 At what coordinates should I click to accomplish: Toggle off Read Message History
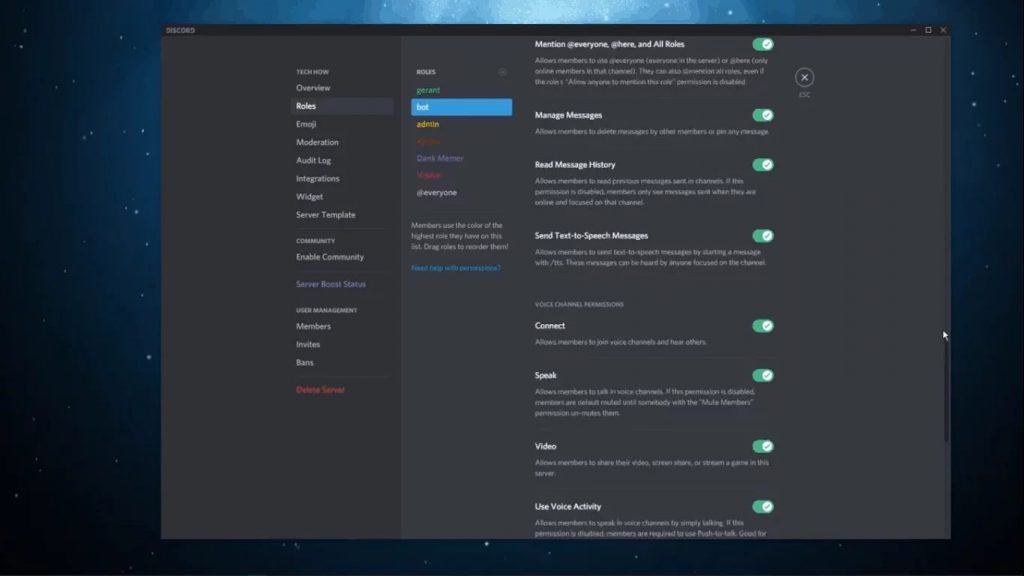point(763,165)
